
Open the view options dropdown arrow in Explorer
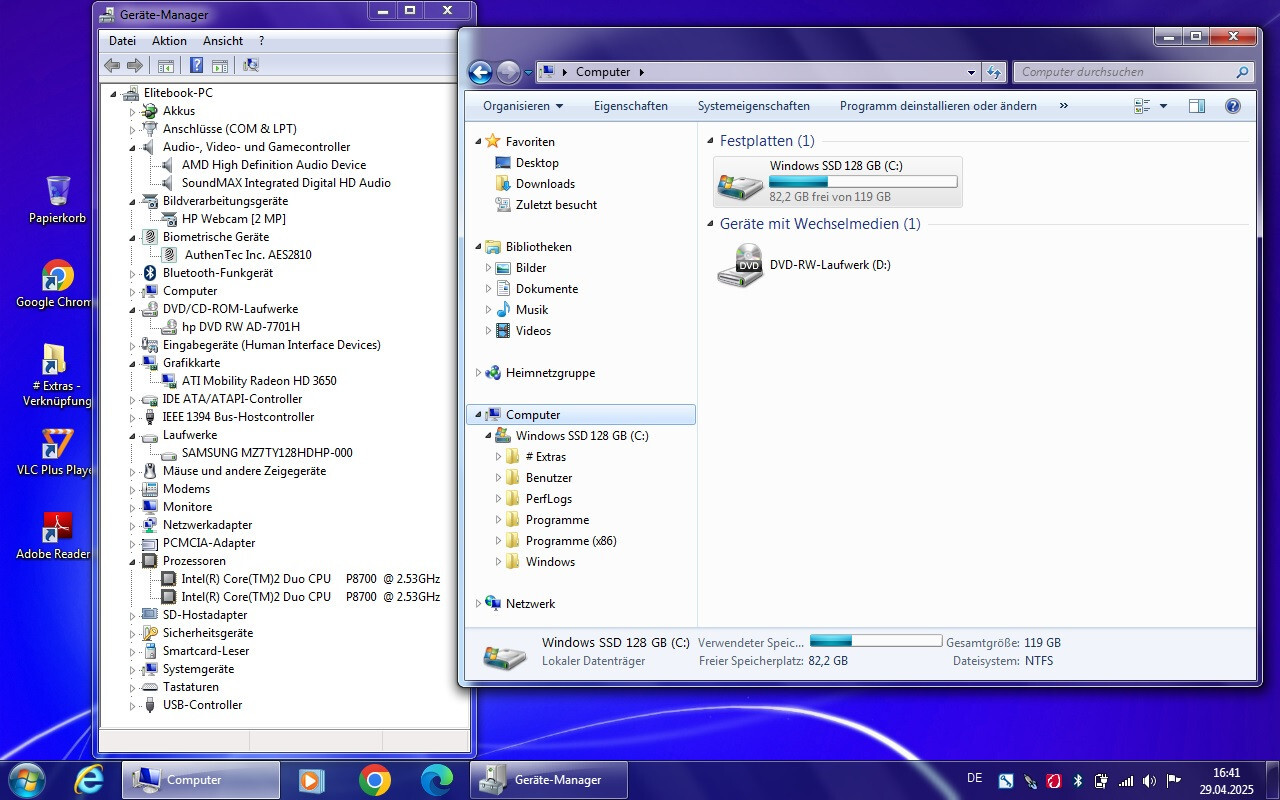point(1163,106)
